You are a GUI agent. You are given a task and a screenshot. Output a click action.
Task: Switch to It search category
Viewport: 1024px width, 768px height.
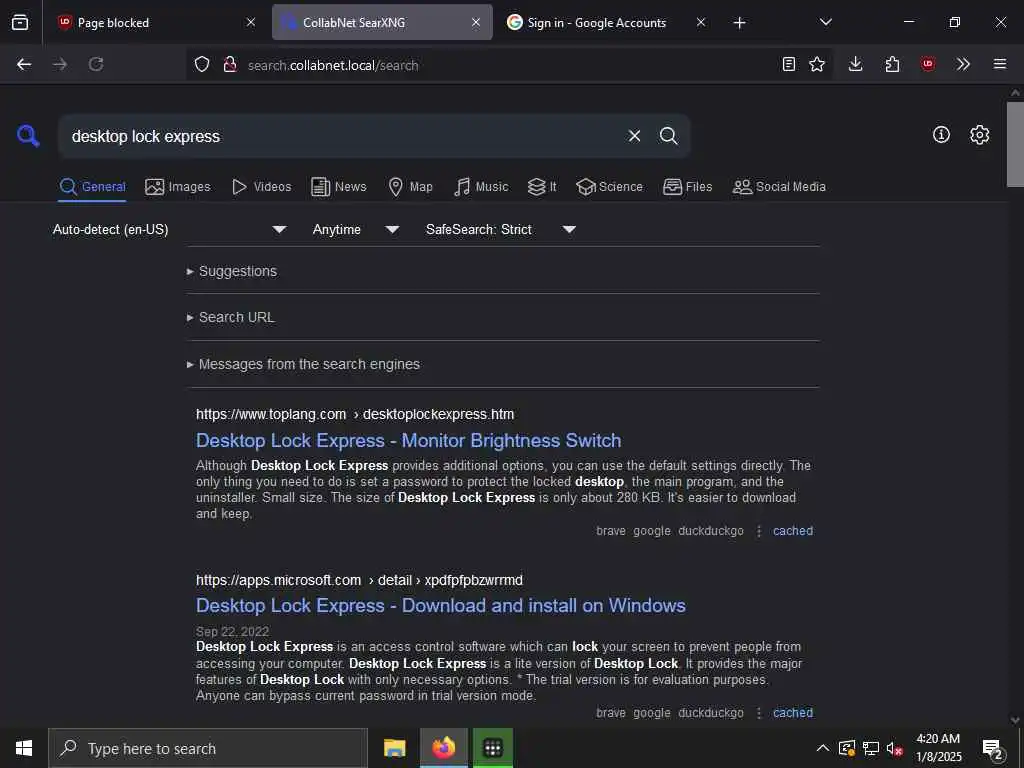542,187
